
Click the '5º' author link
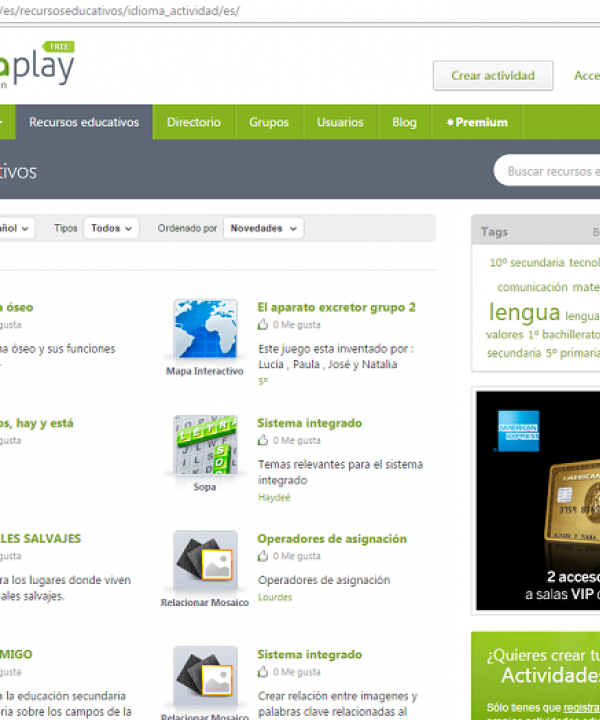coord(263,381)
